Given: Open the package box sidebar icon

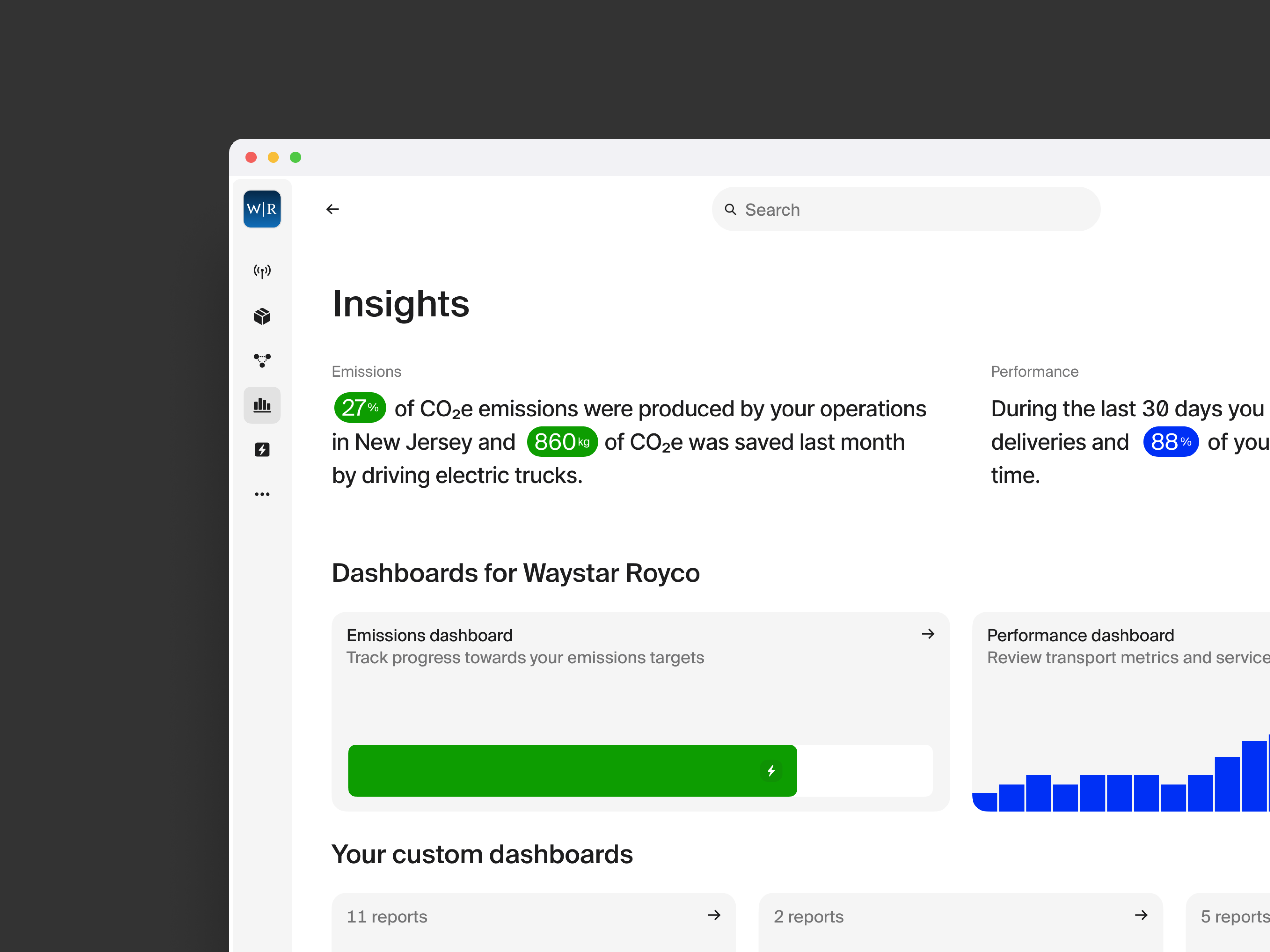Looking at the screenshot, I should click(262, 316).
